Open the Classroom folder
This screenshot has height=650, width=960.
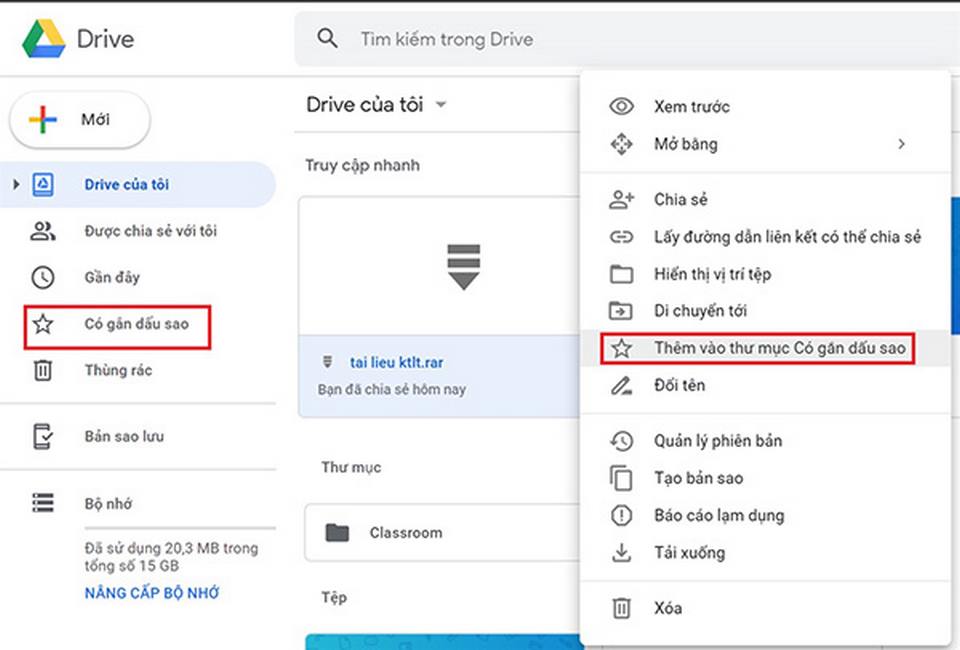(405, 533)
